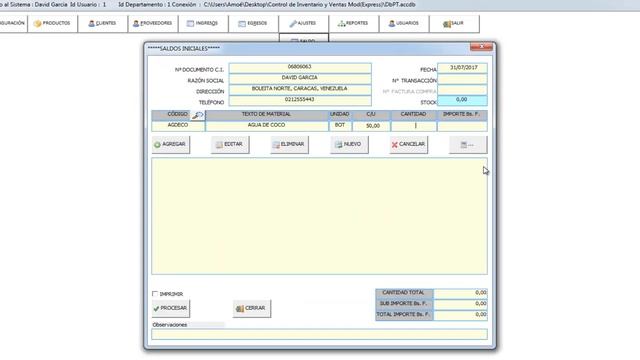Click the Importe Bs. F. field
The width and height of the screenshot is (640, 360).
(x=462, y=126)
